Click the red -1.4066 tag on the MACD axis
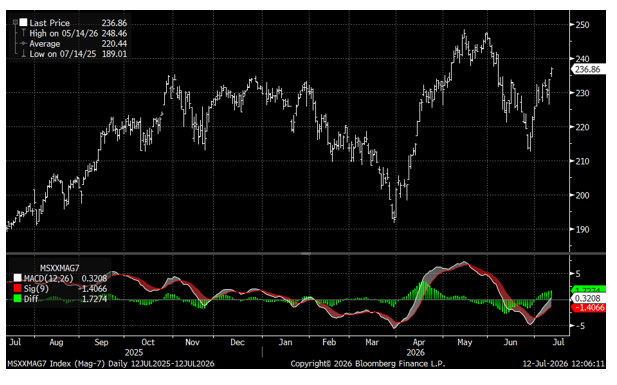Viewport: 617px width, 385px height. 588,307
